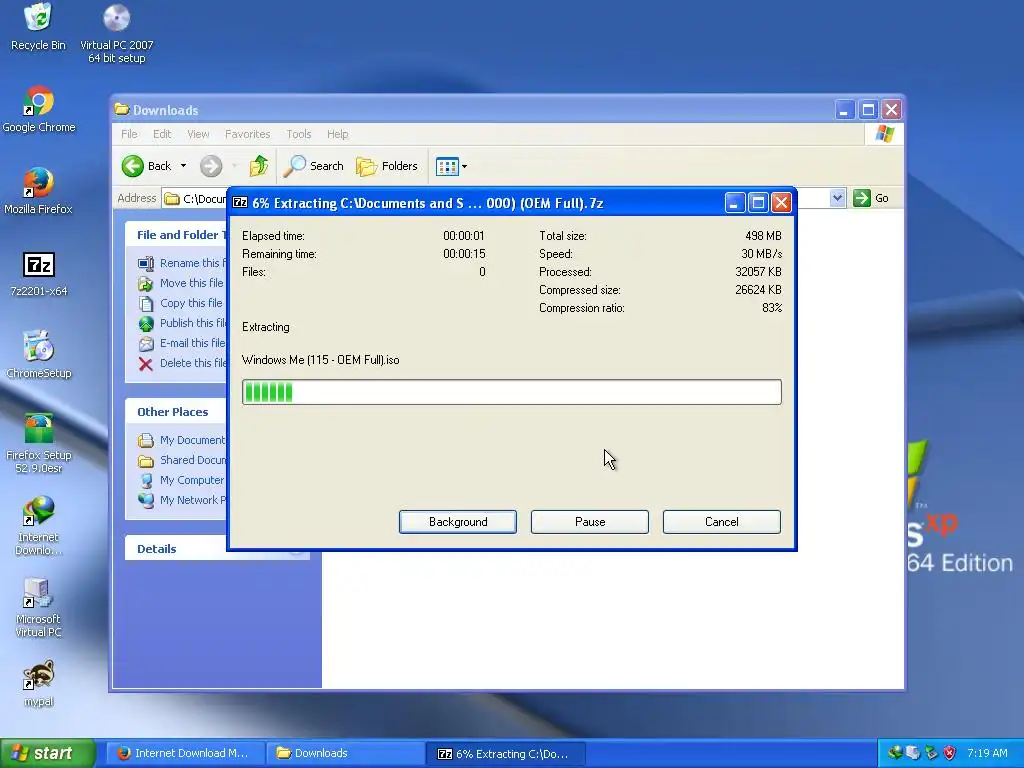The image size is (1024, 768).
Task: Click the Remaining time value 00:00:15
Action: pos(464,254)
